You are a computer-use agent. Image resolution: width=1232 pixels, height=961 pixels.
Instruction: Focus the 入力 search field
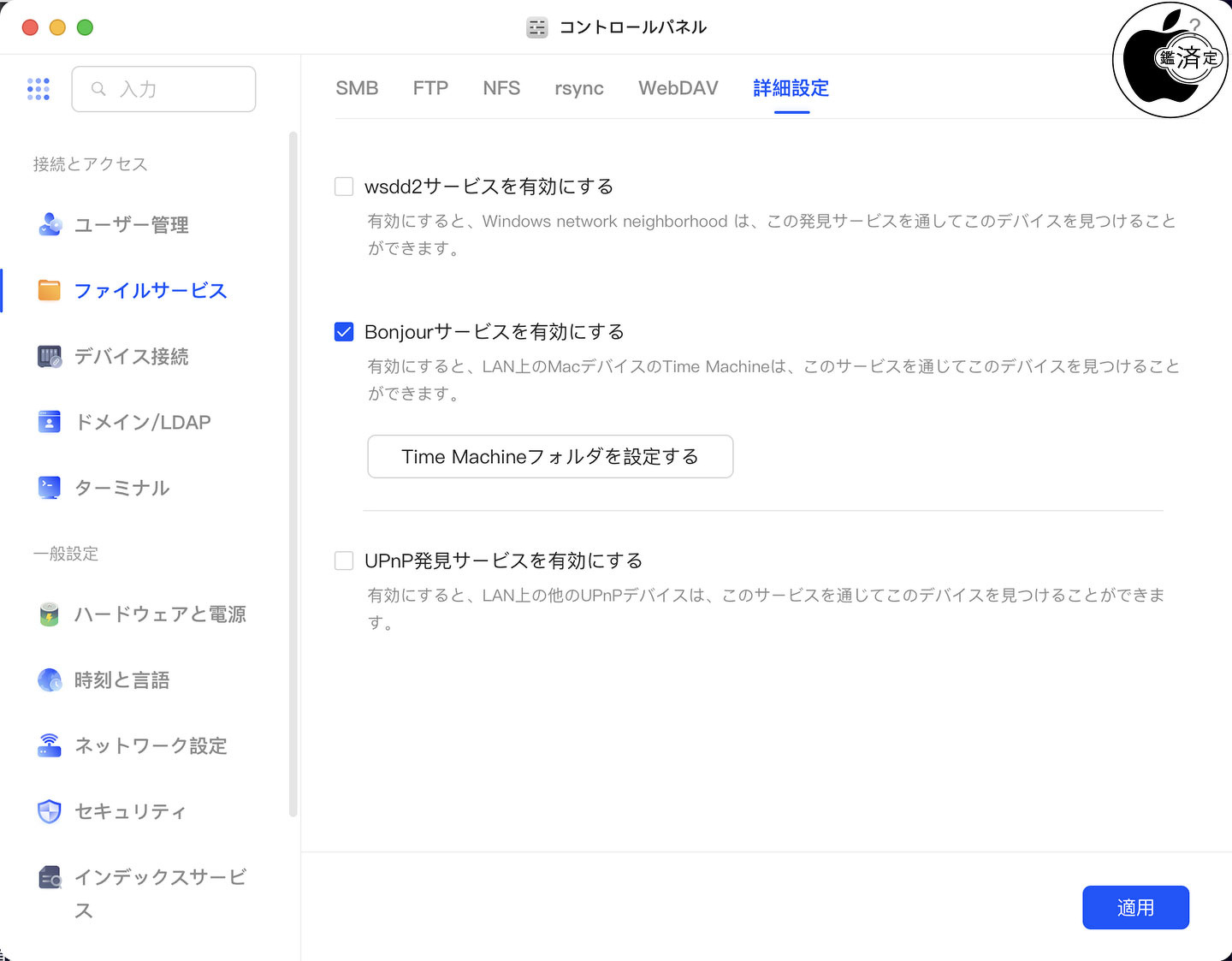click(163, 89)
